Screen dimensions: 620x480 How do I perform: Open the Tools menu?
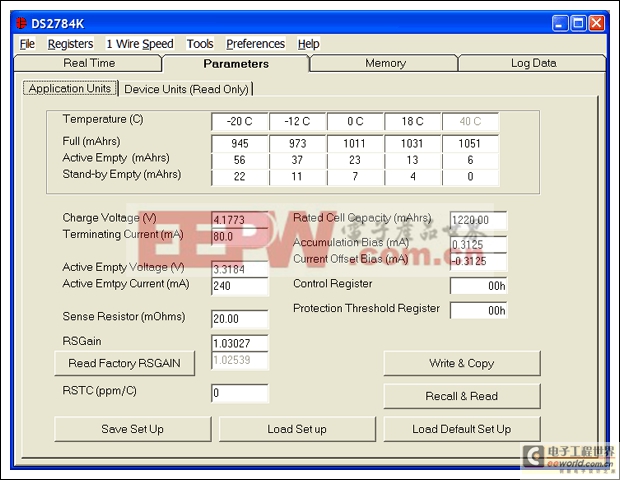(x=200, y=44)
